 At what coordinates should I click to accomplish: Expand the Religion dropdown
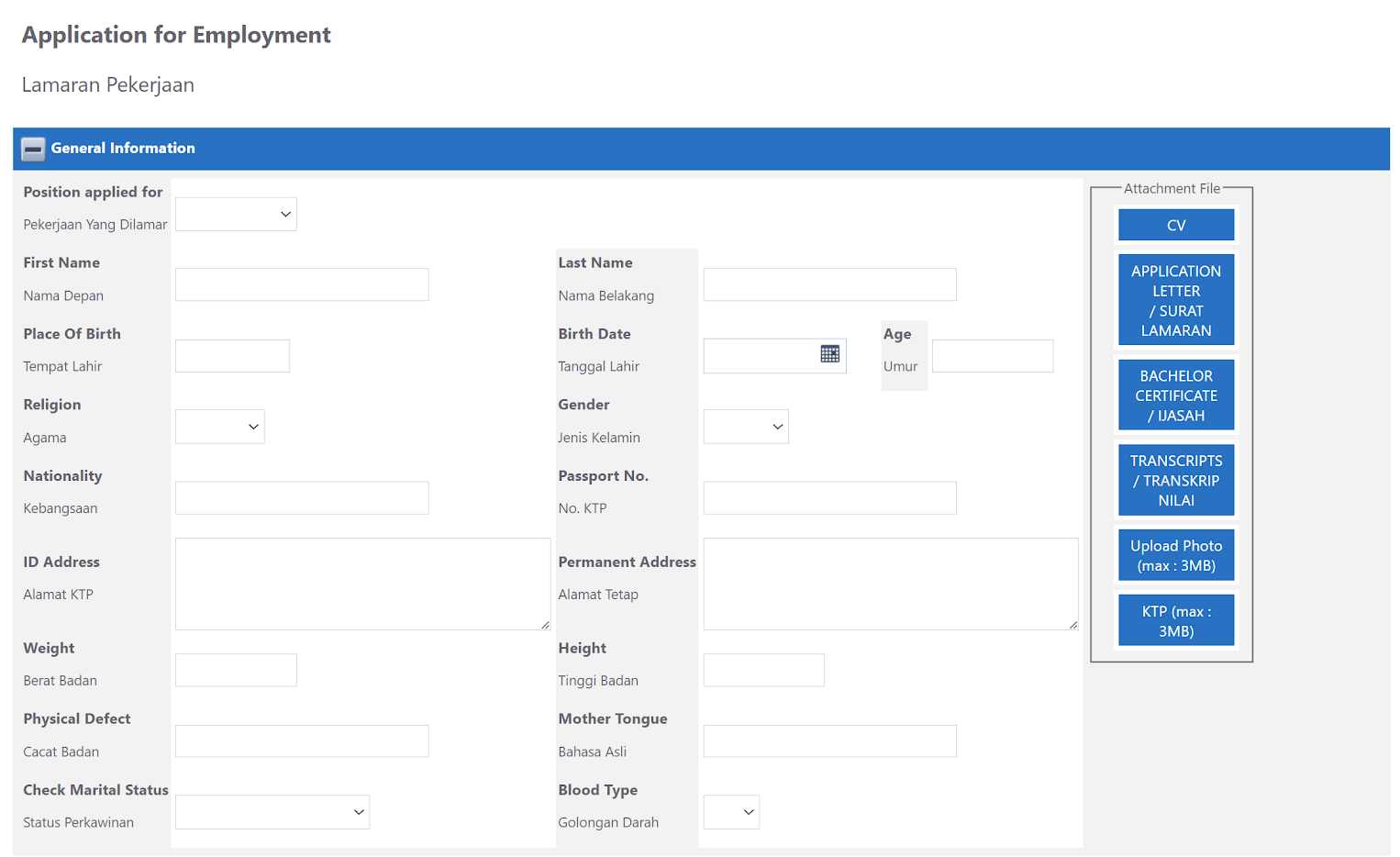coord(220,427)
